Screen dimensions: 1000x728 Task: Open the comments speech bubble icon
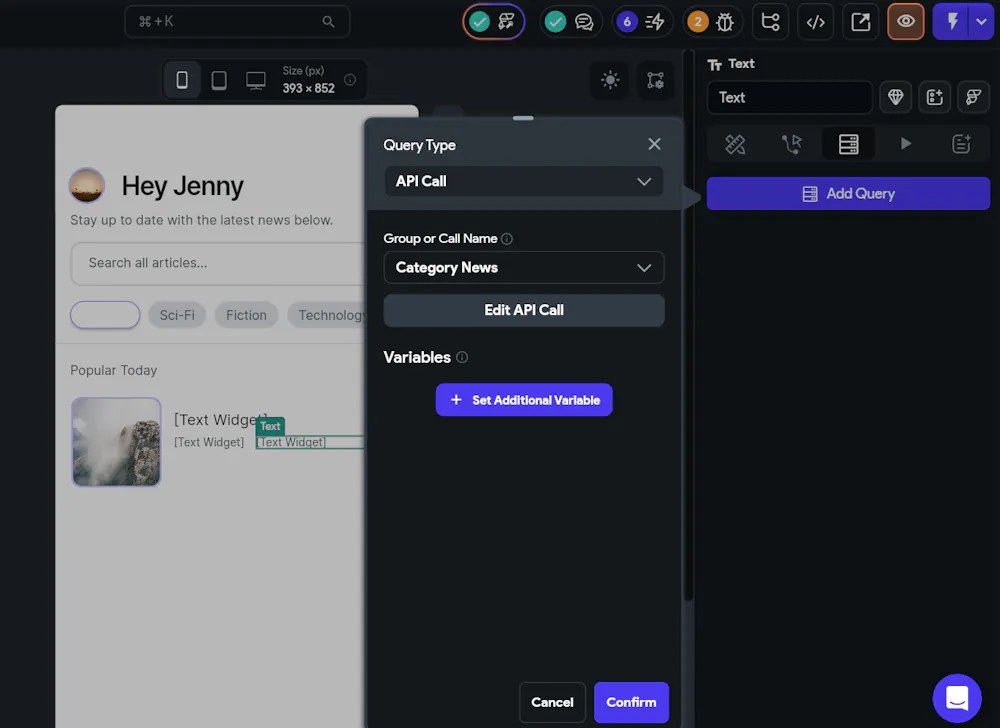[583, 22]
